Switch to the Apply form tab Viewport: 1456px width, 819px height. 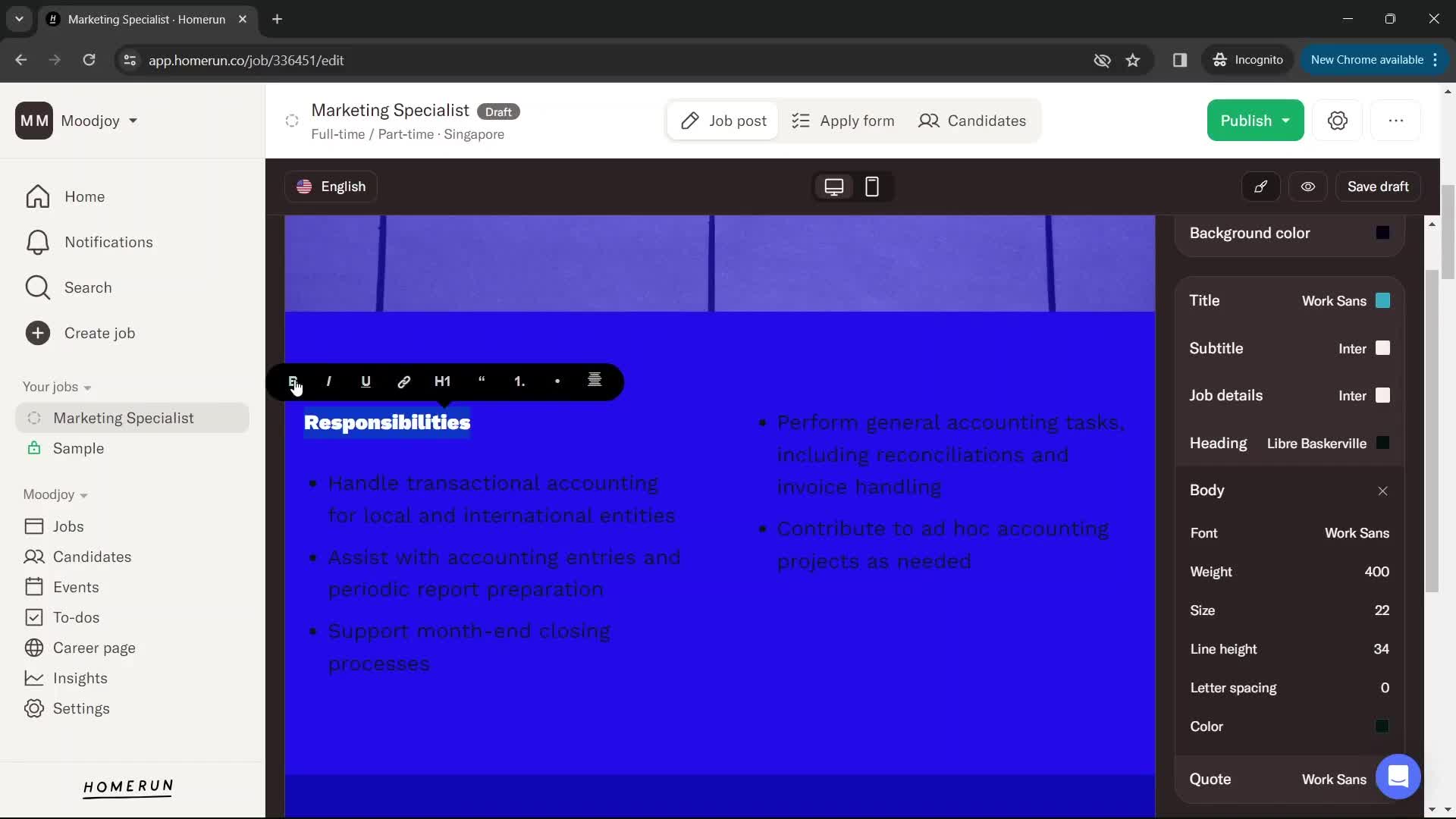(x=845, y=120)
